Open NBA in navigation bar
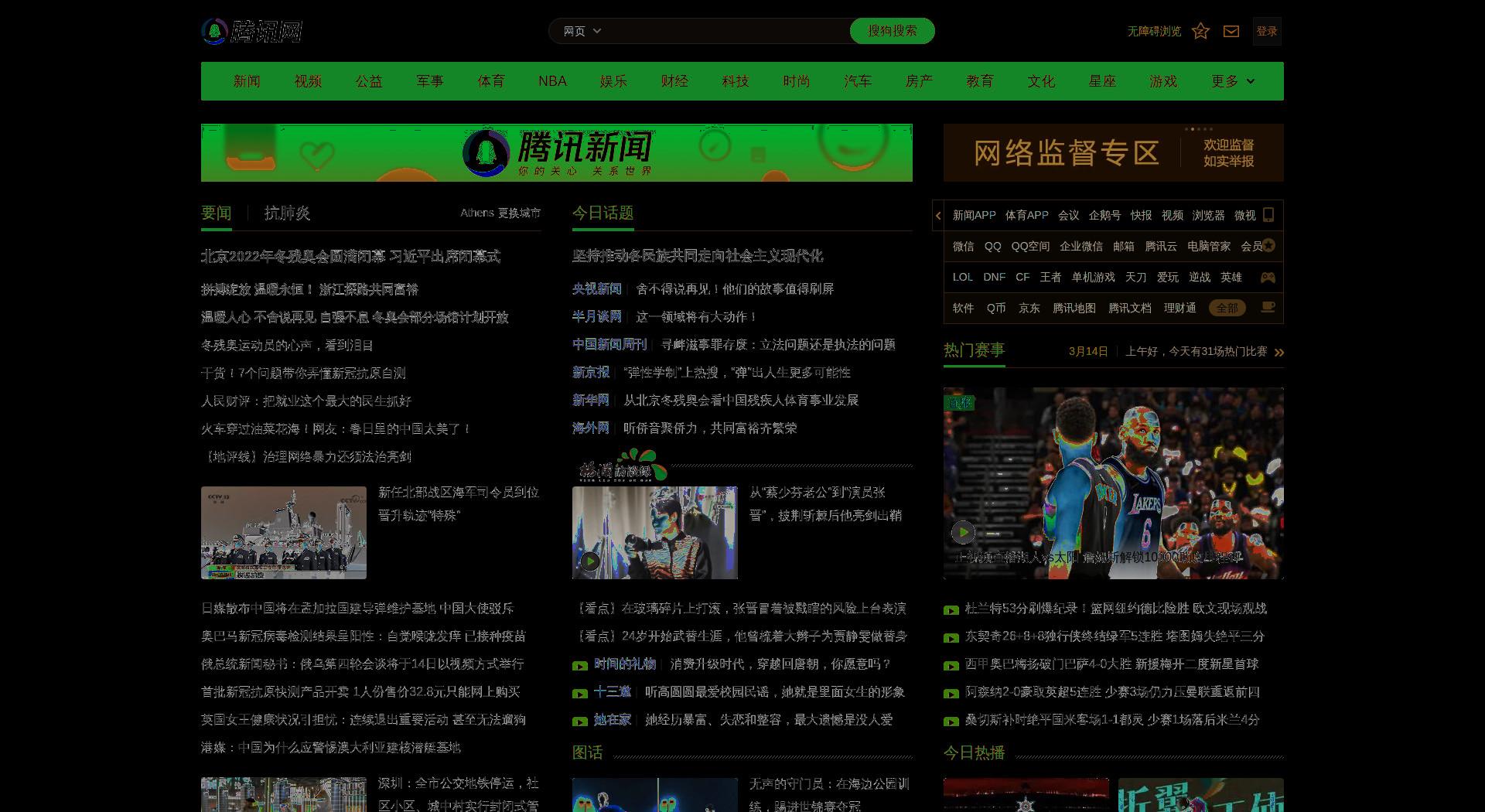This screenshot has width=1485, height=812. pyautogui.click(x=552, y=81)
